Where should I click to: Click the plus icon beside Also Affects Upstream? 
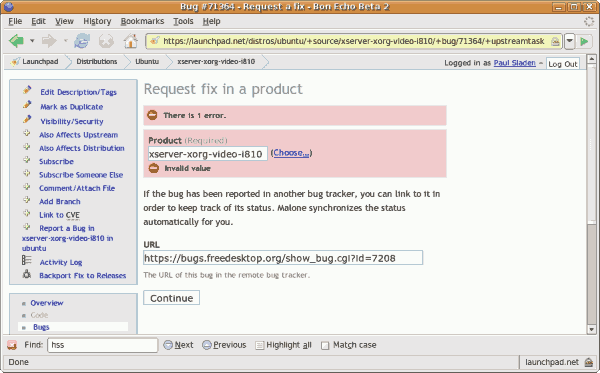point(26,133)
